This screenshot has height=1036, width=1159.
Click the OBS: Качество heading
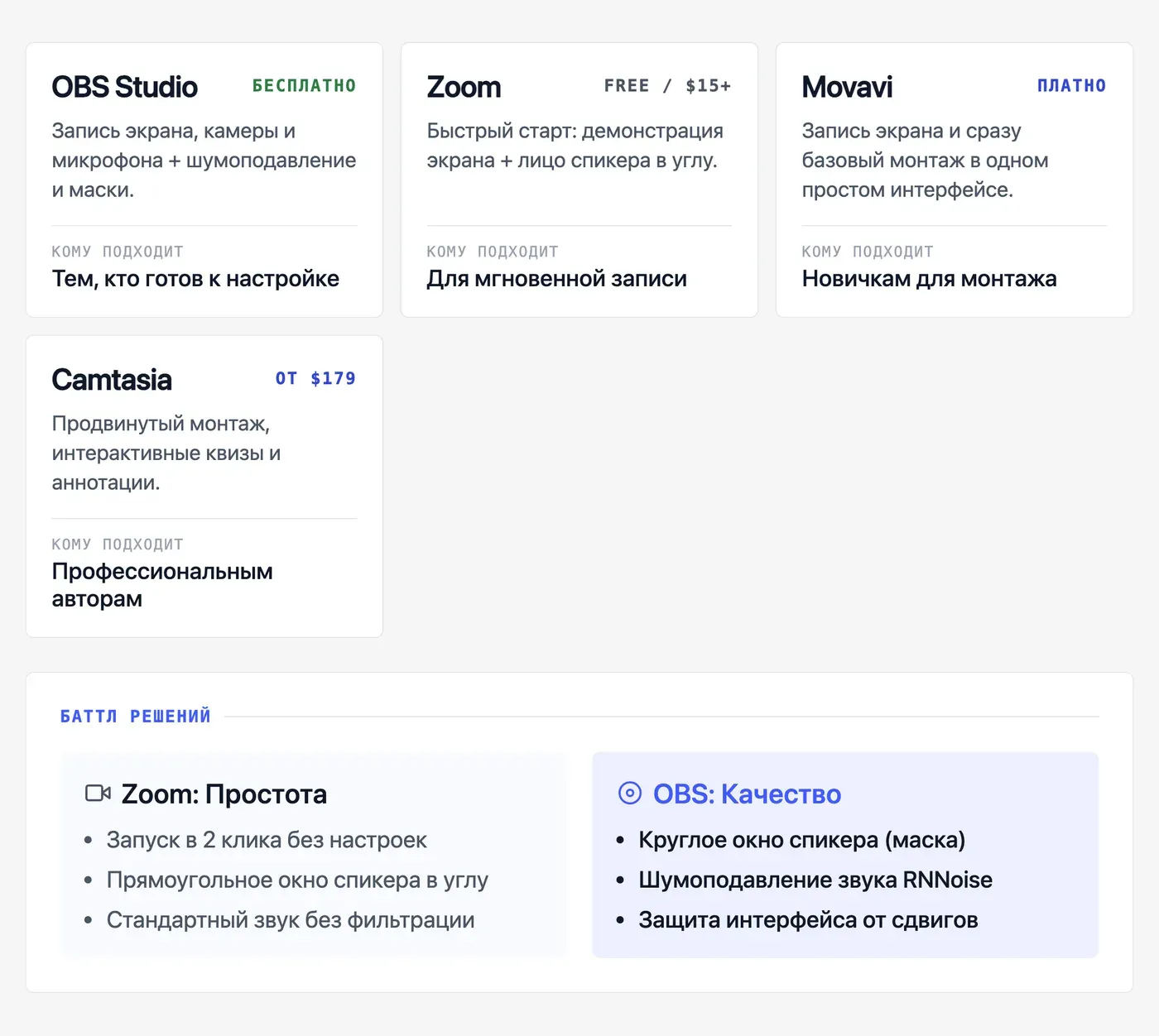point(748,794)
